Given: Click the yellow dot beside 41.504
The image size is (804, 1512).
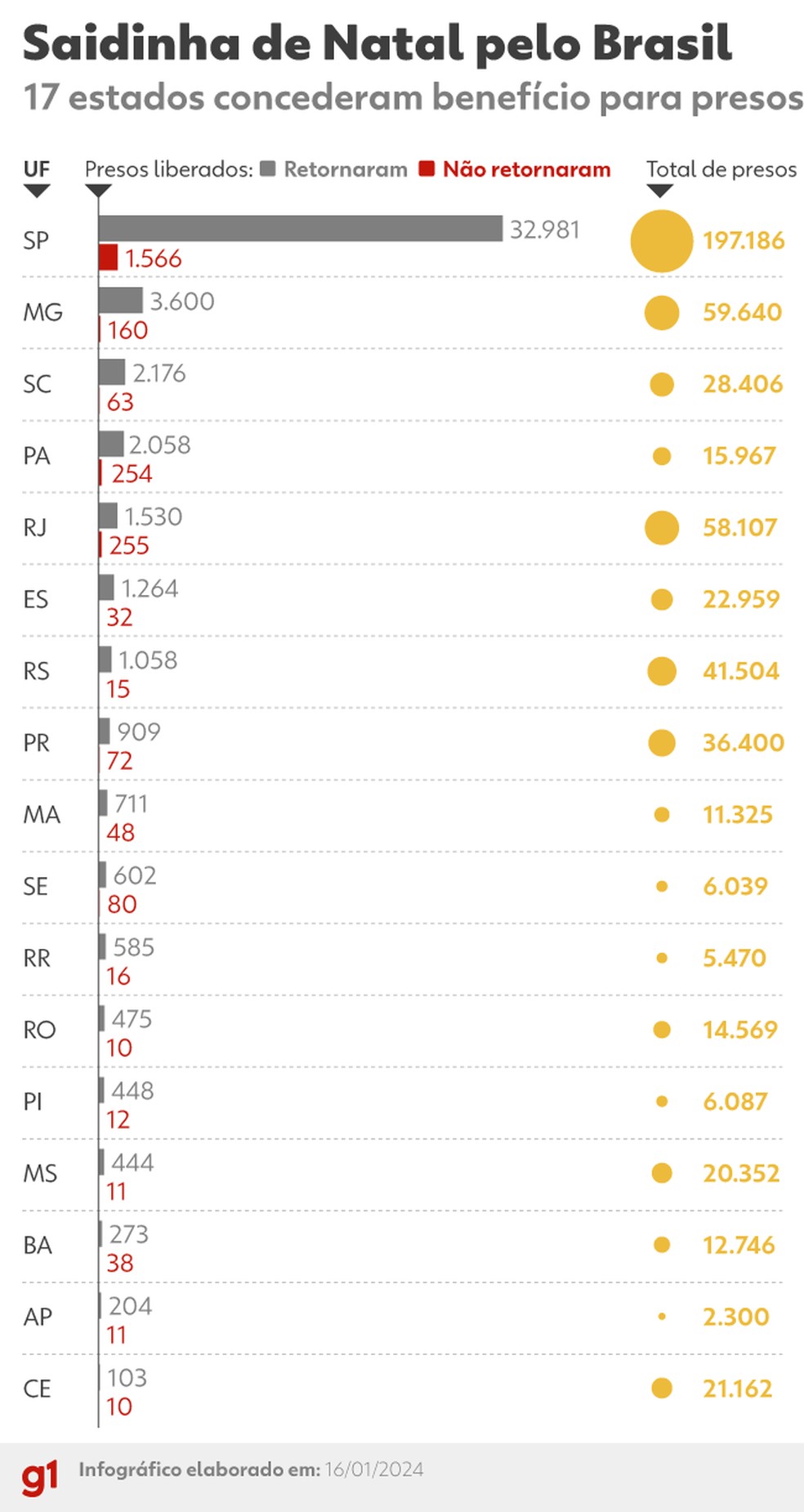Looking at the screenshot, I should (x=662, y=672).
